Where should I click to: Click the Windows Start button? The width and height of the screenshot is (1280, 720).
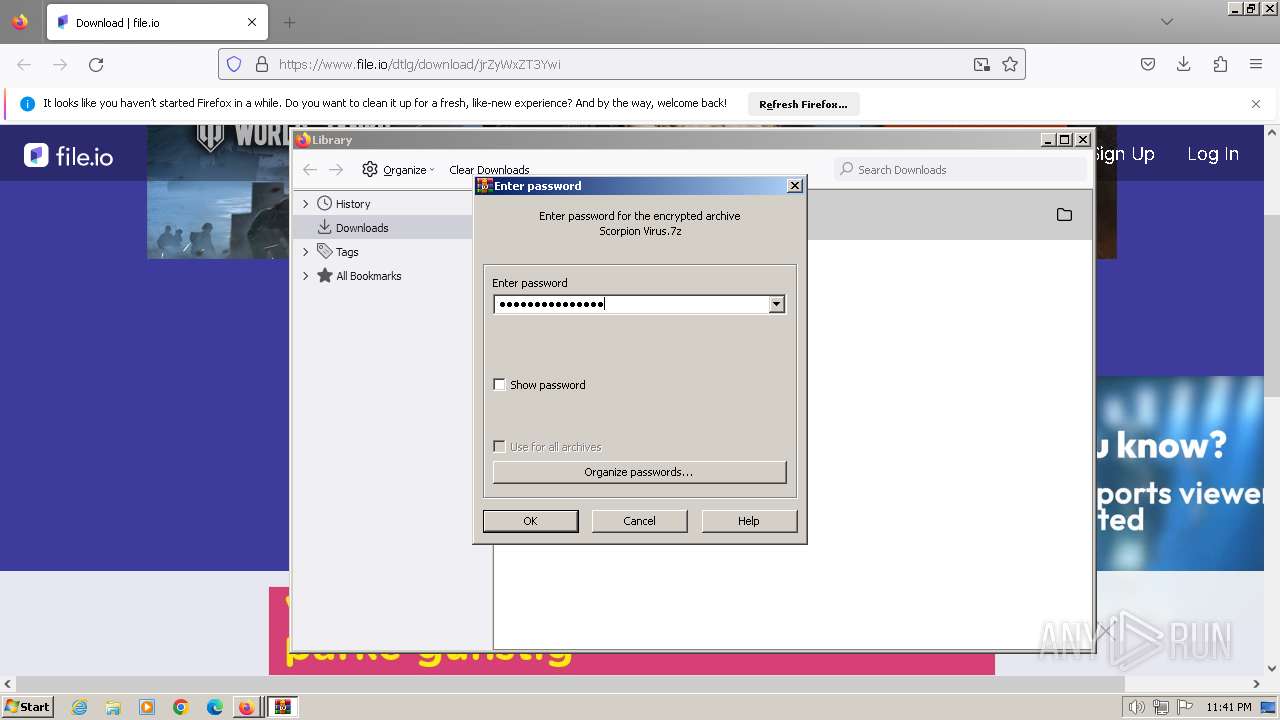28,706
